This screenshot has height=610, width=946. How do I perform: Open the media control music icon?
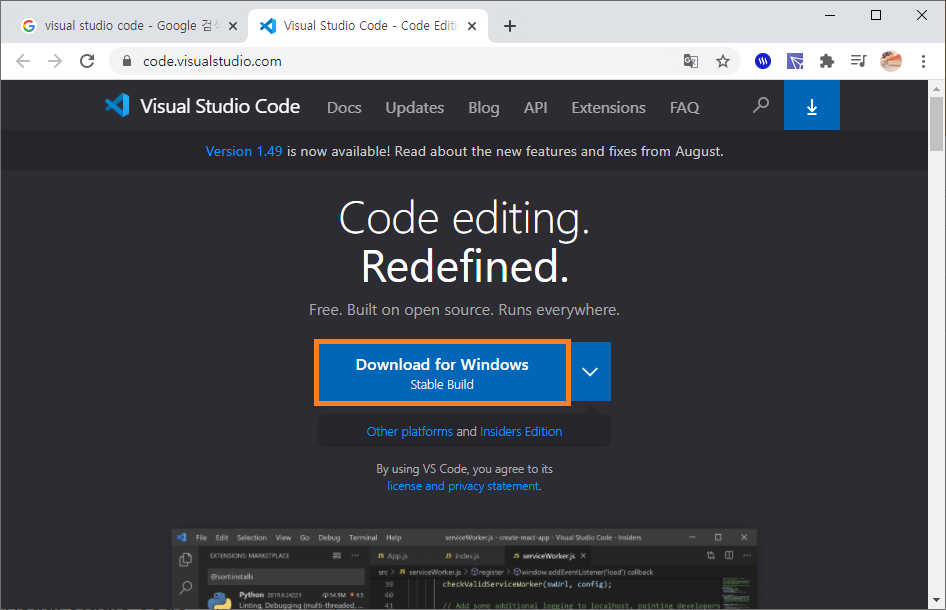click(859, 61)
